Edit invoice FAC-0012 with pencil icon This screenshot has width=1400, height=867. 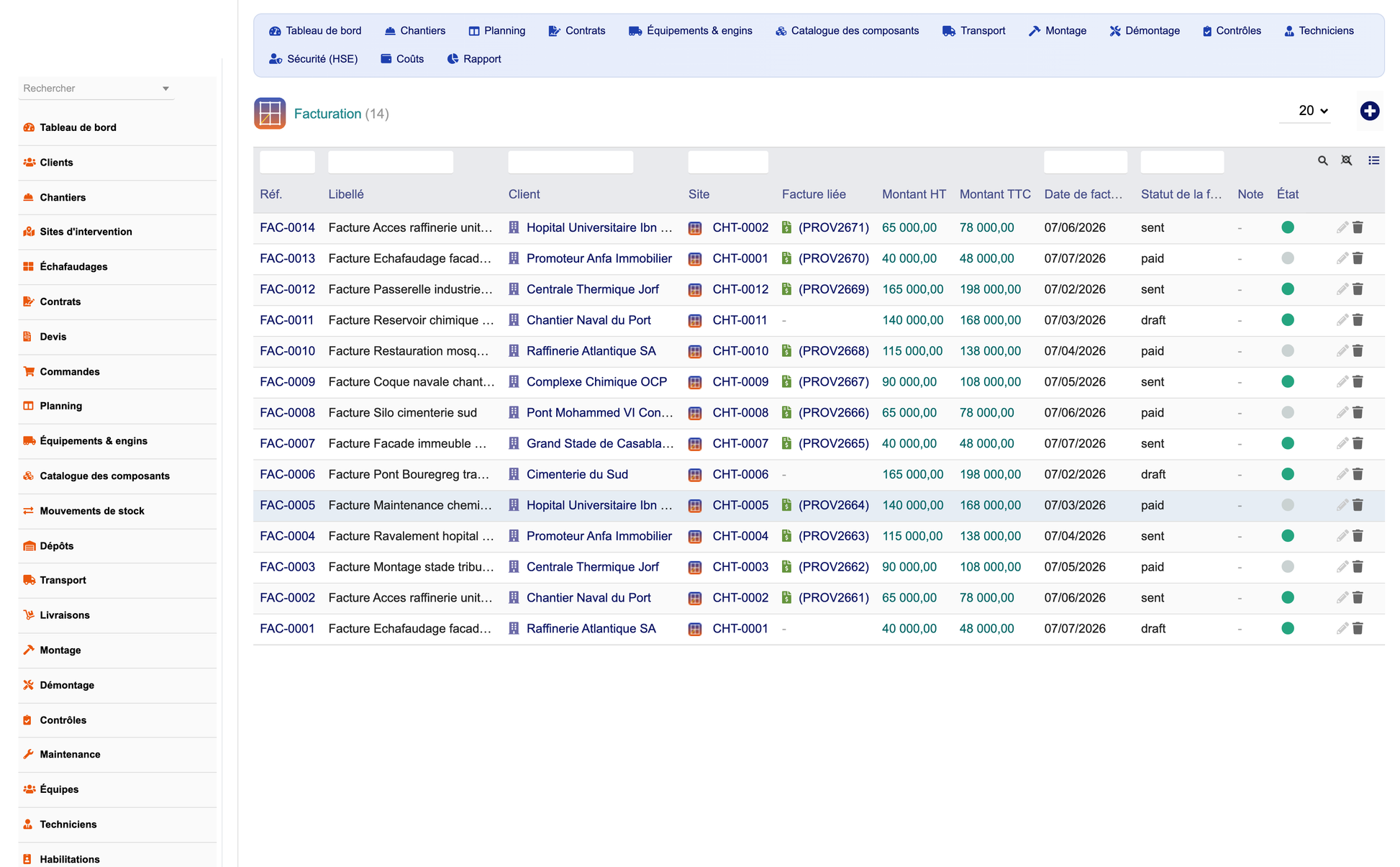point(1342,289)
